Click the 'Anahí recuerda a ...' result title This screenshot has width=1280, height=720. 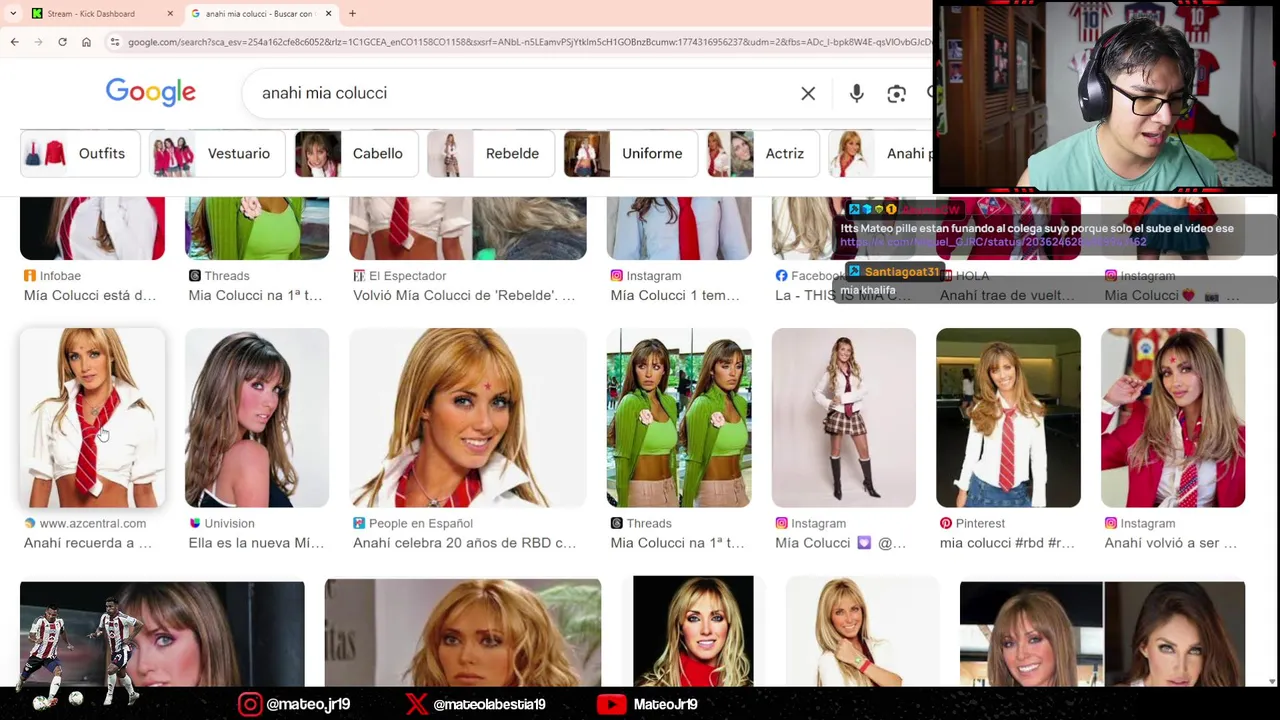pos(88,543)
